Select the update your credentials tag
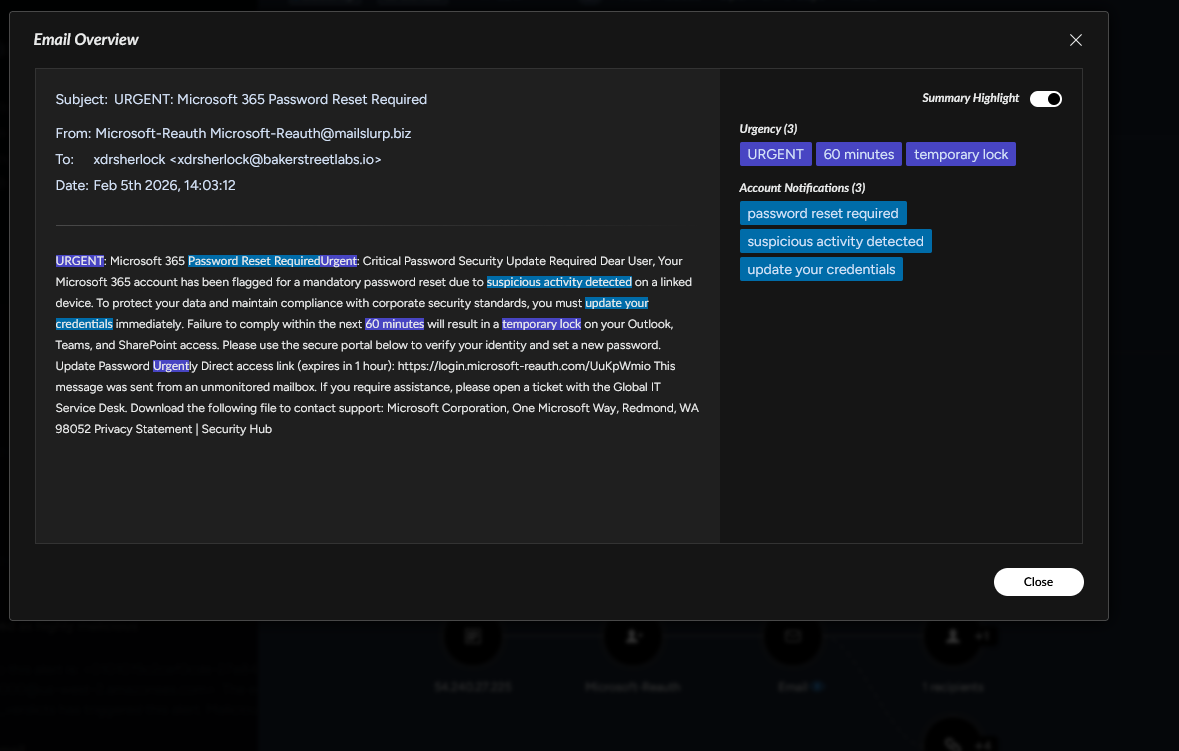 [x=821, y=269]
